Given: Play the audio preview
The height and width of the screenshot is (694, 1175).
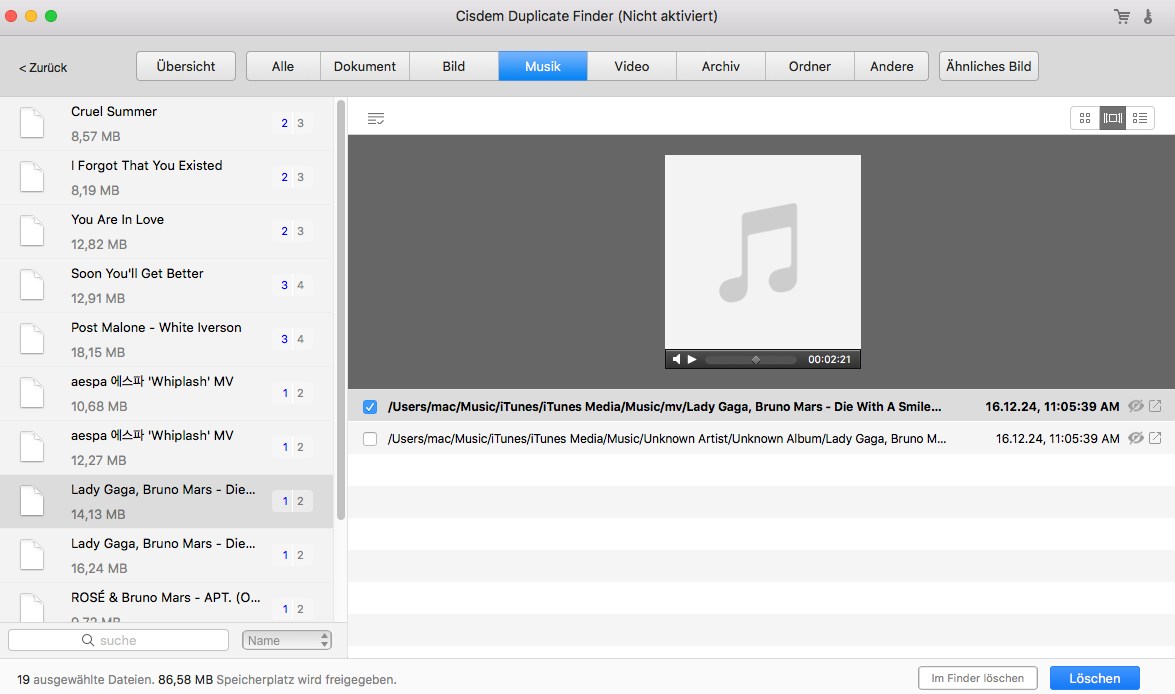Looking at the screenshot, I should click(x=692, y=359).
